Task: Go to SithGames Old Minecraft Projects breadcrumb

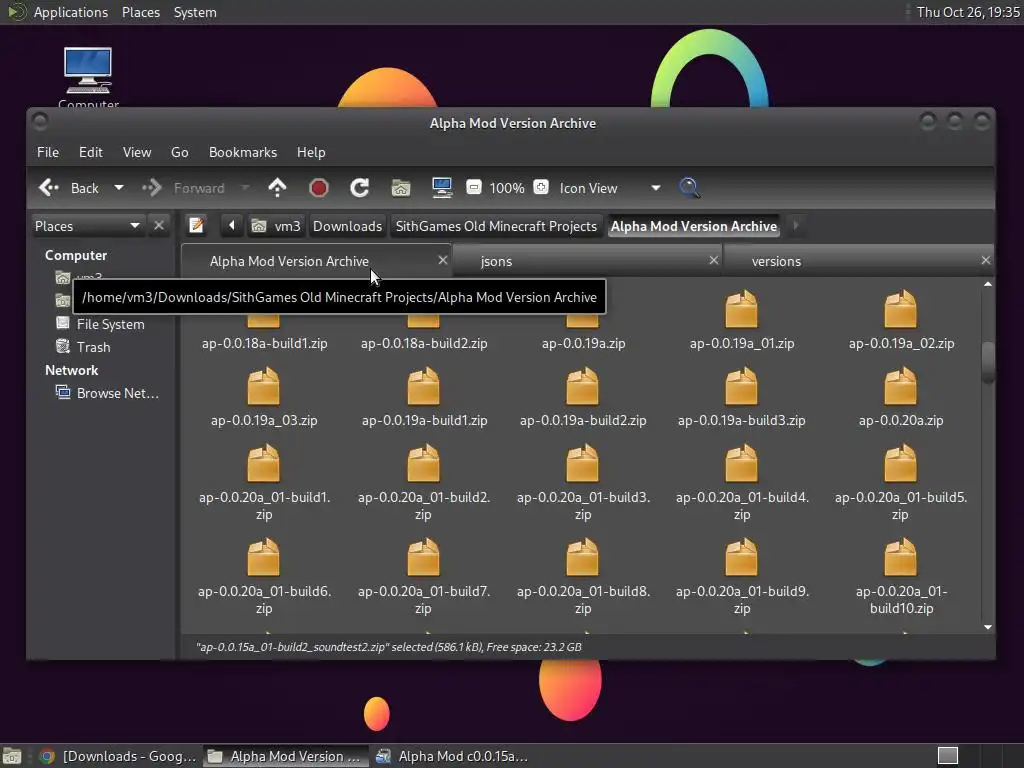Action: [x=496, y=226]
